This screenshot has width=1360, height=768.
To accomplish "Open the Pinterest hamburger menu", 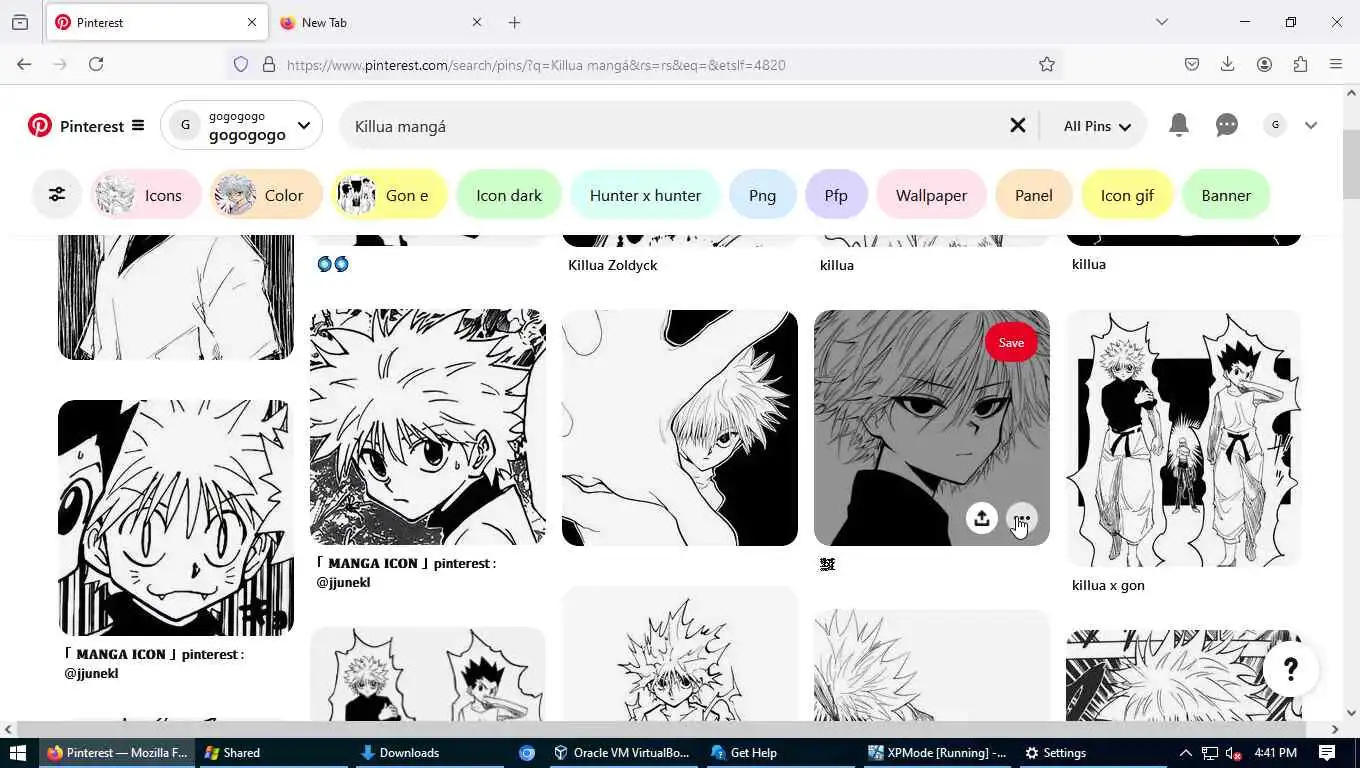I will [x=138, y=126].
